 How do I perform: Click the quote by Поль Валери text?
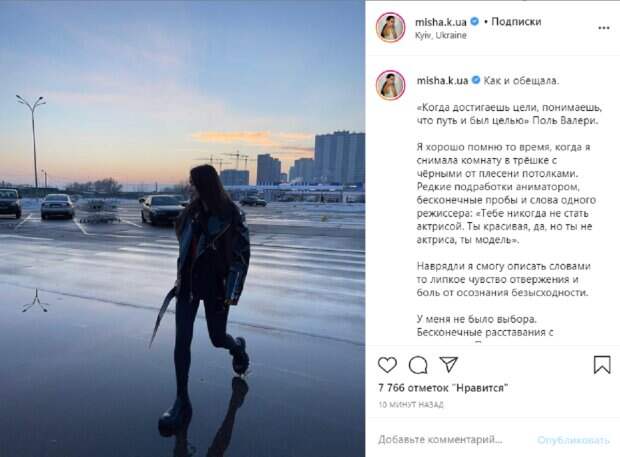[x=509, y=114]
